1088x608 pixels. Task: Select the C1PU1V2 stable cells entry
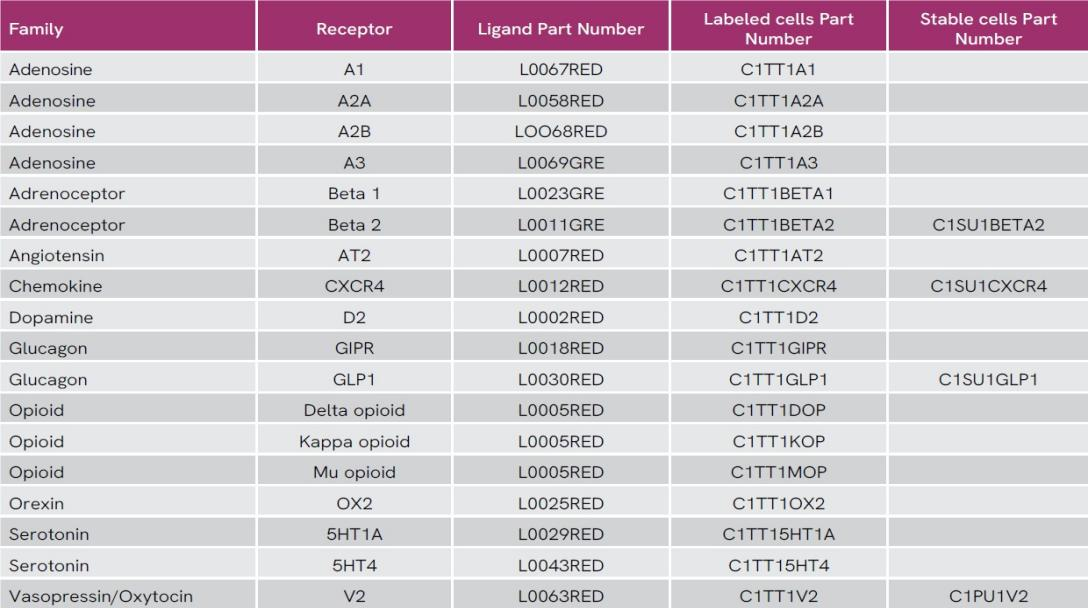coord(988,596)
